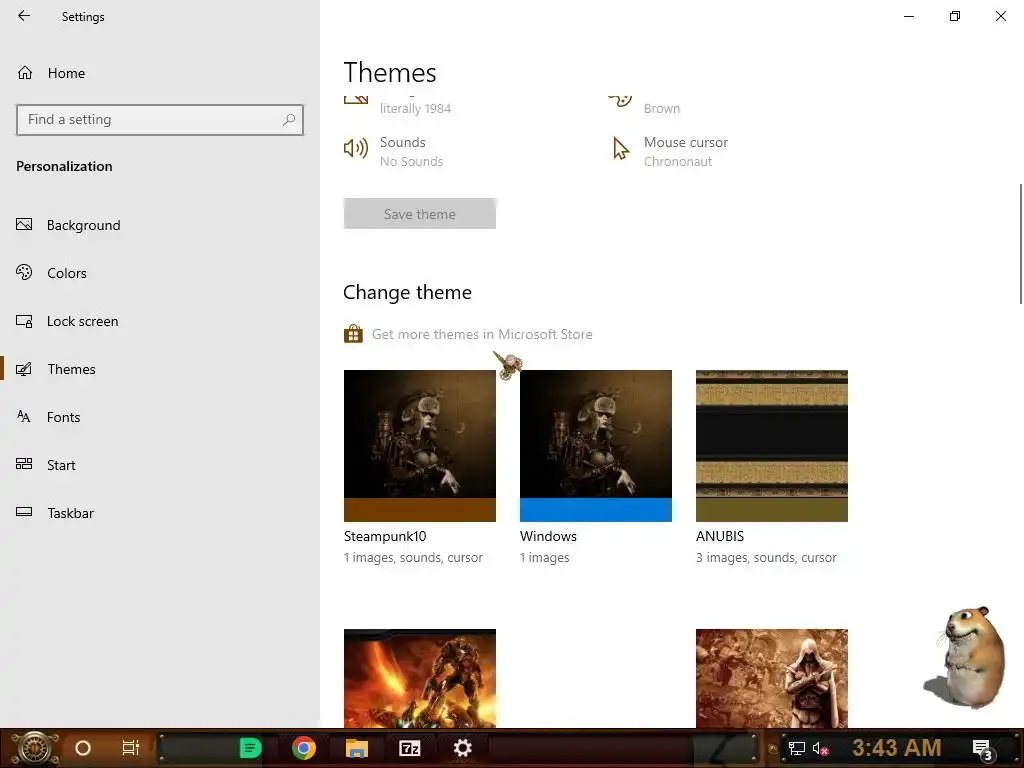This screenshot has height=768, width=1024.
Task: Select the hooded assassin theme thumbnail
Action: click(772, 679)
